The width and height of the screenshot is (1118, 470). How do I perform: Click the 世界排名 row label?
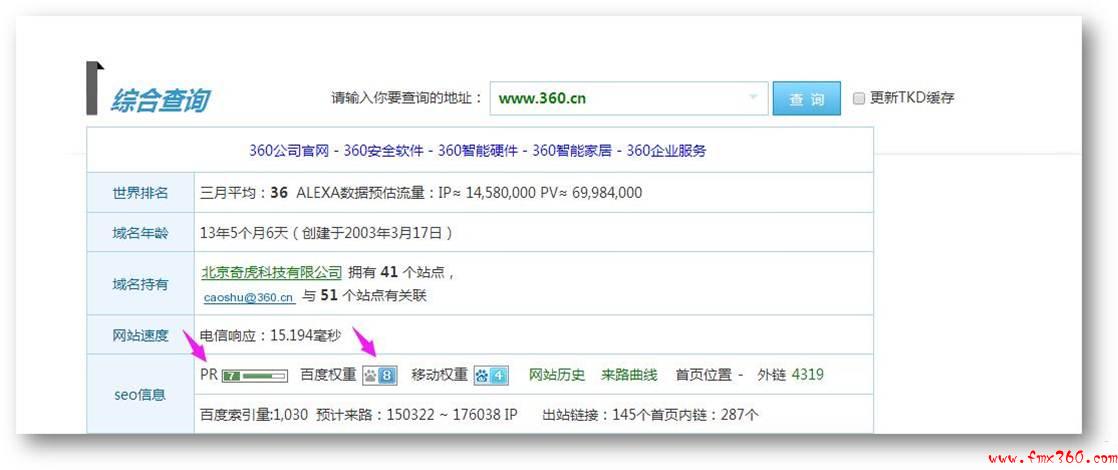(140, 193)
